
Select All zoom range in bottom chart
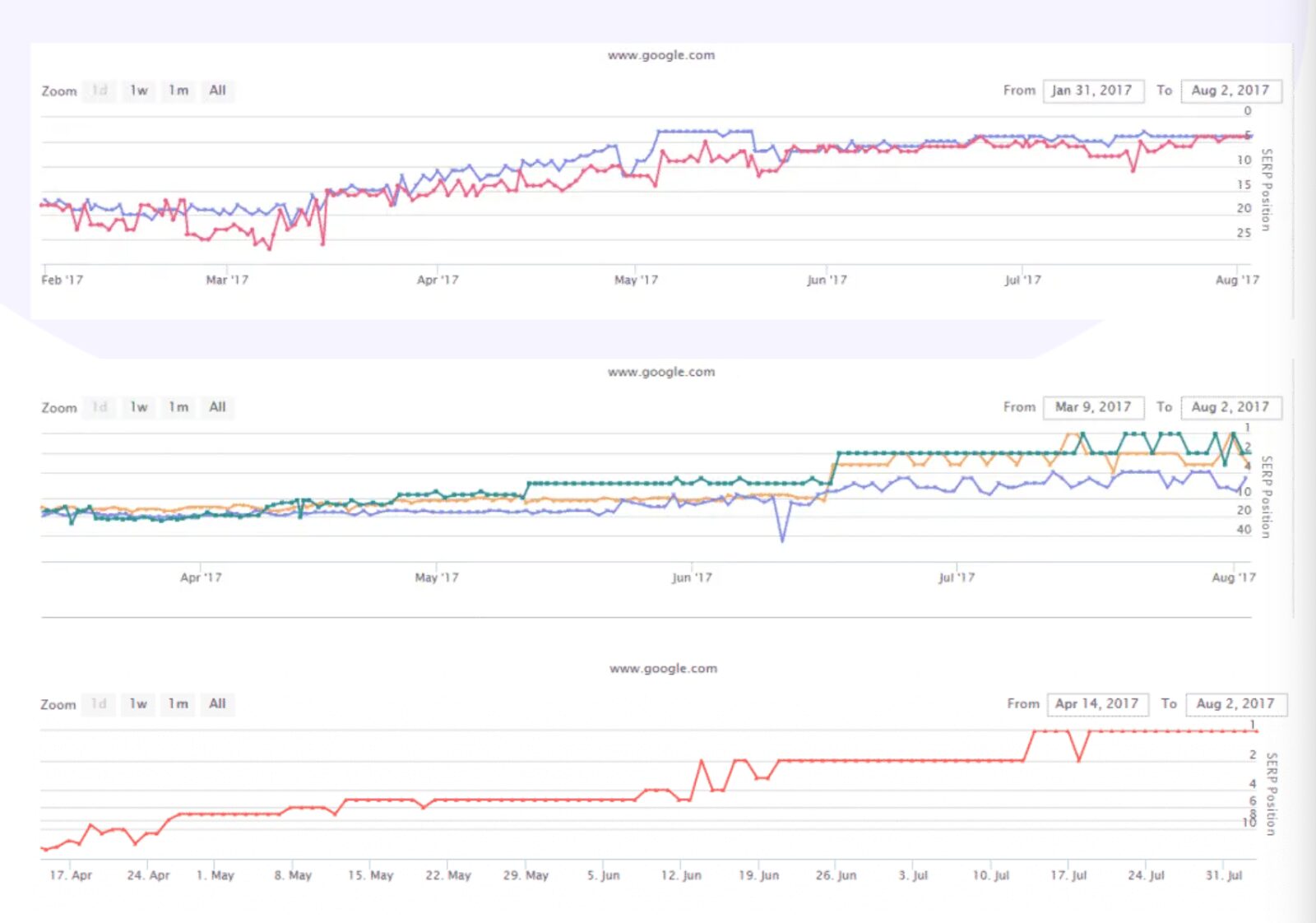[x=217, y=704]
